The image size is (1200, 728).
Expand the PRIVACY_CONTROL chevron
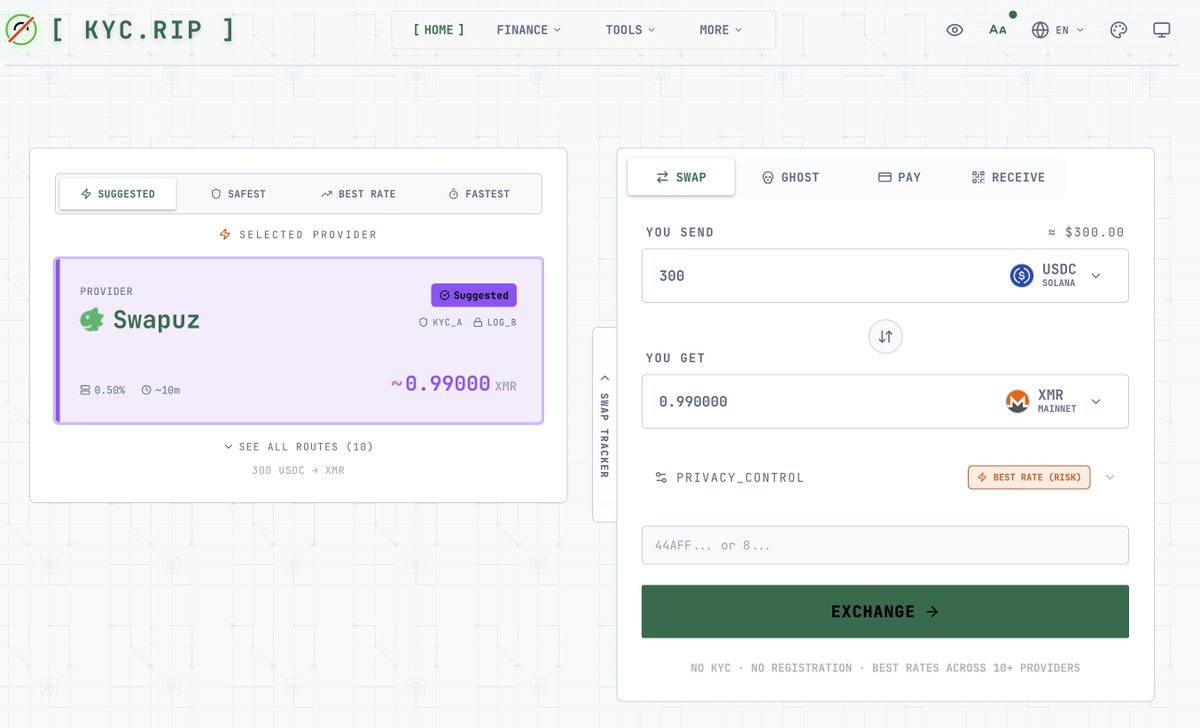(1109, 478)
